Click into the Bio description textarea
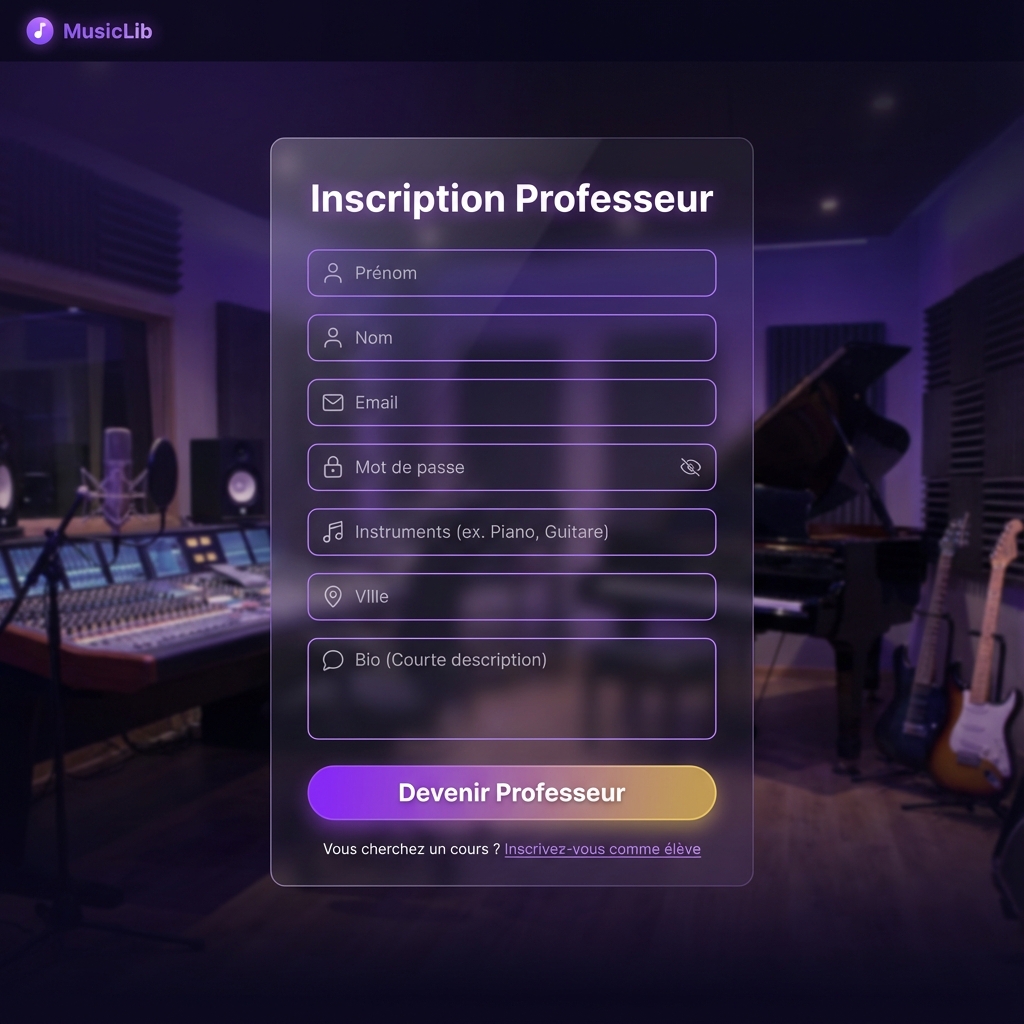1024x1024 pixels. click(511, 688)
